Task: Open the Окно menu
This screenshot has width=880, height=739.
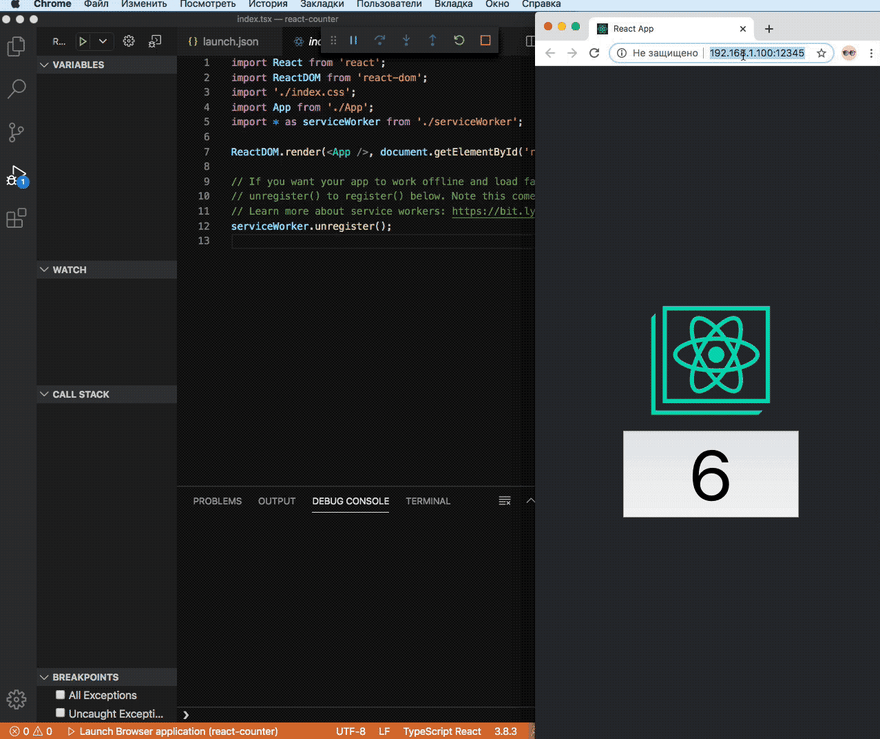Action: 497,4
